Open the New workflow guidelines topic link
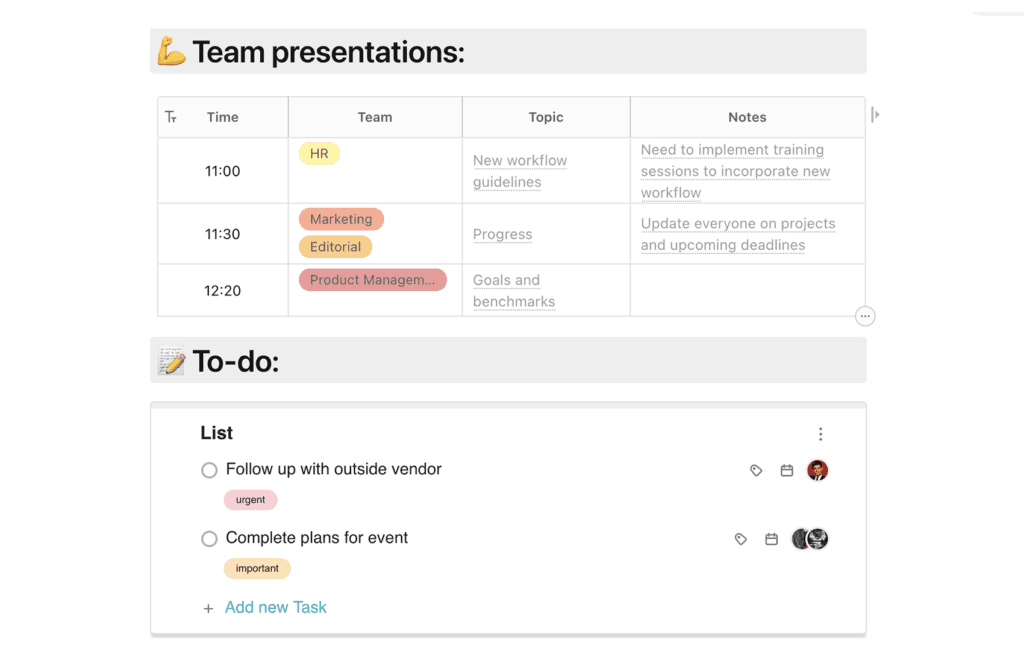1024x663 pixels. tap(520, 171)
